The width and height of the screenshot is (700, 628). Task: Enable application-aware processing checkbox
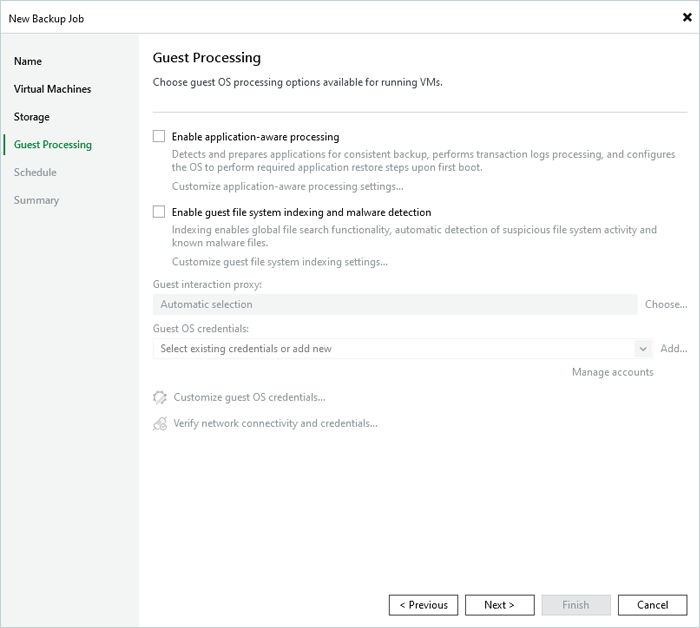pos(159,137)
